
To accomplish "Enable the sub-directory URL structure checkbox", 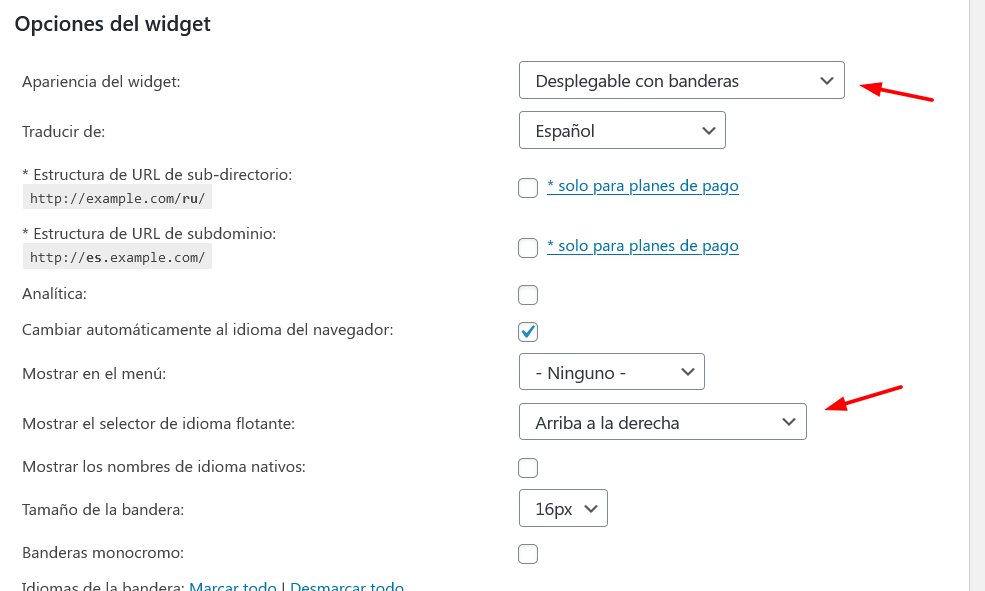I will coord(528,187).
